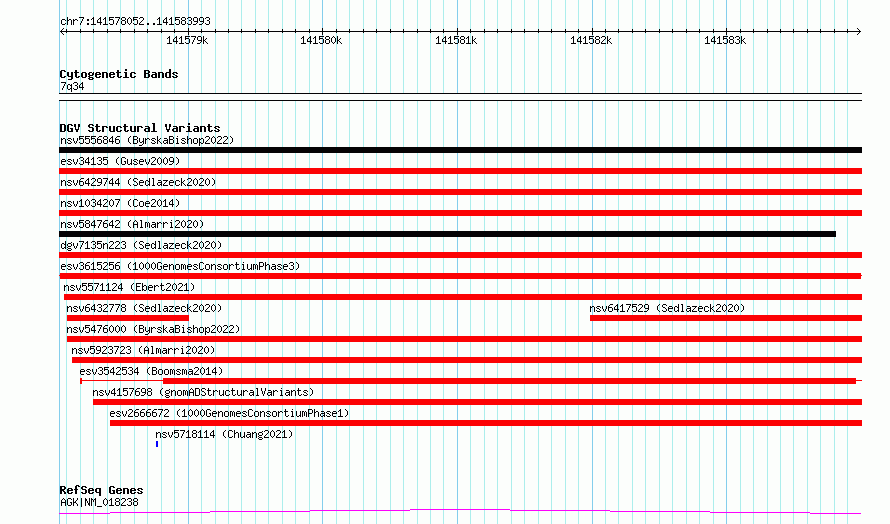Open the nsv5847642 (Almarri2020) variant label
Screen dimensions: 890x524
point(132,224)
